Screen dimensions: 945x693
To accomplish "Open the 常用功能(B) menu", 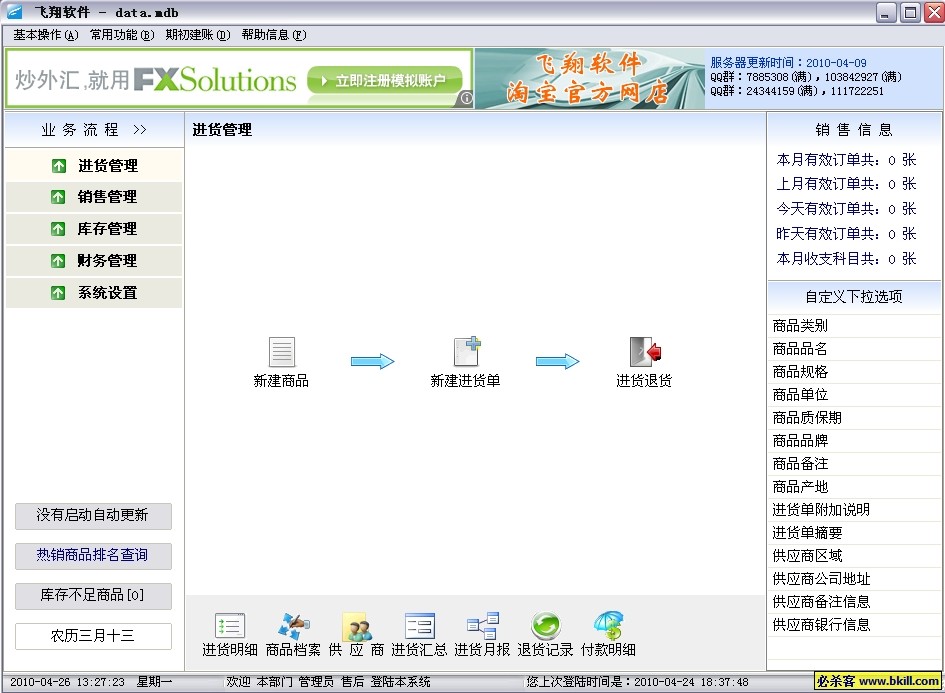I will point(122,35).
